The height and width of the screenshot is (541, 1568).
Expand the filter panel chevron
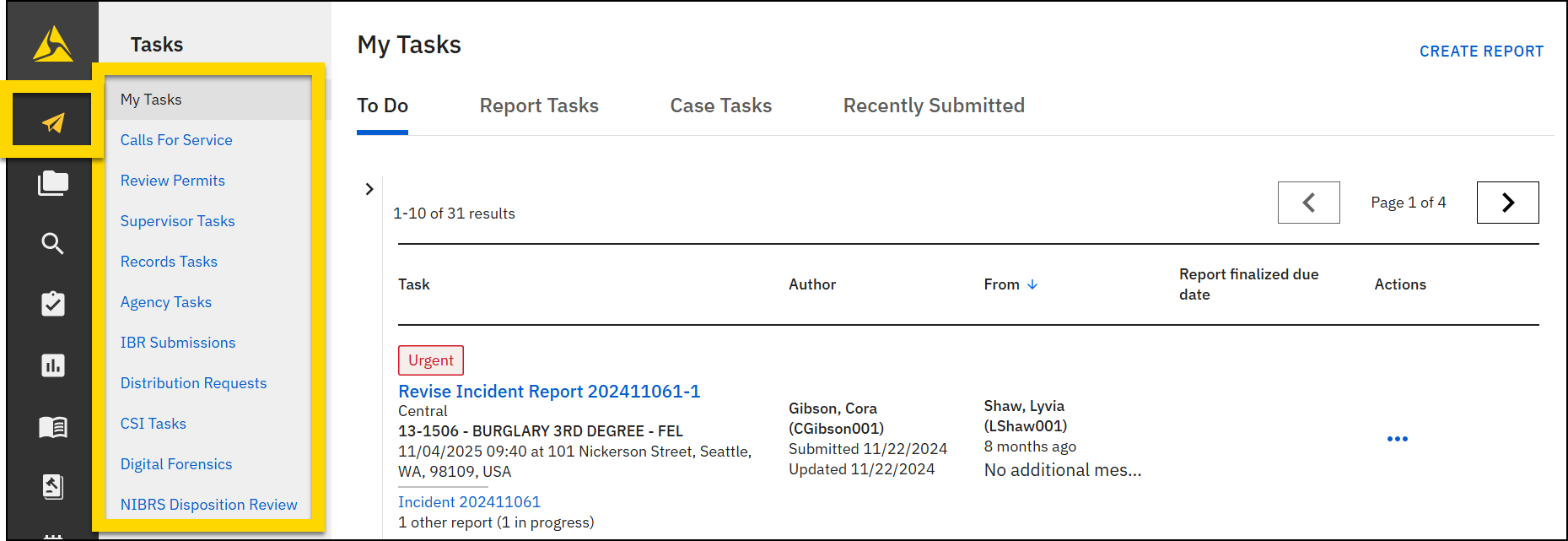click(x=369, y=189)
